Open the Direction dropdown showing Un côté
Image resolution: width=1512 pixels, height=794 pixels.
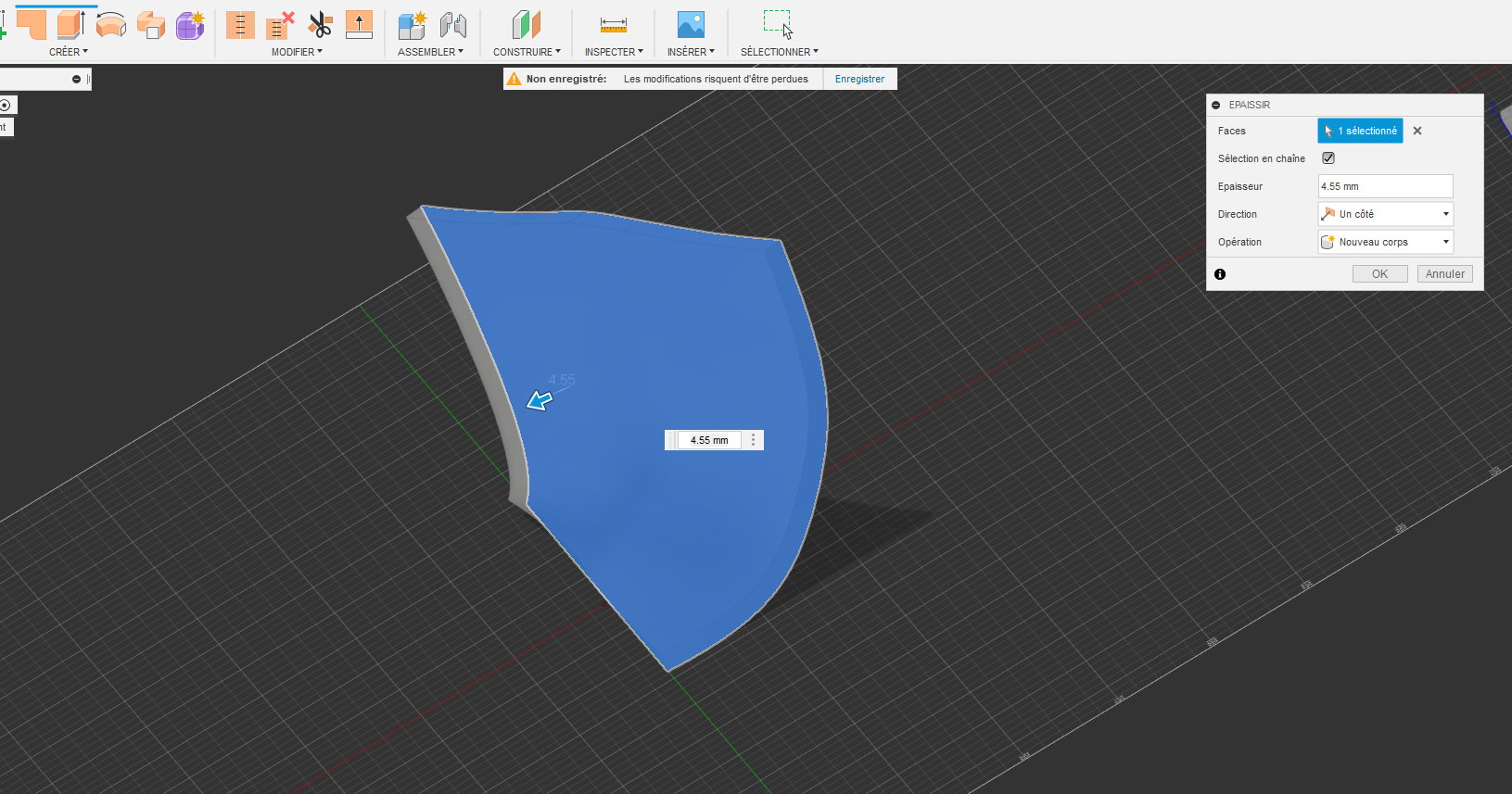pyautogui.click(x=1385, y=214)
